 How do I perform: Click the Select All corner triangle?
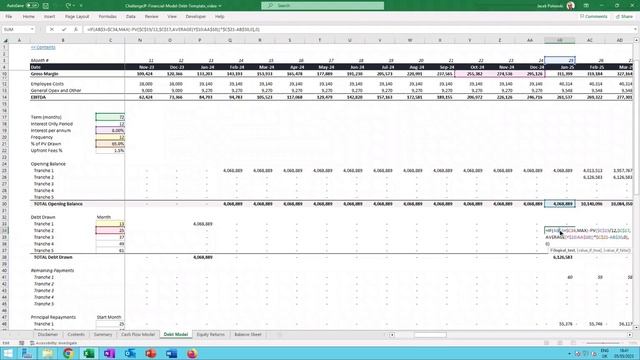5,40
